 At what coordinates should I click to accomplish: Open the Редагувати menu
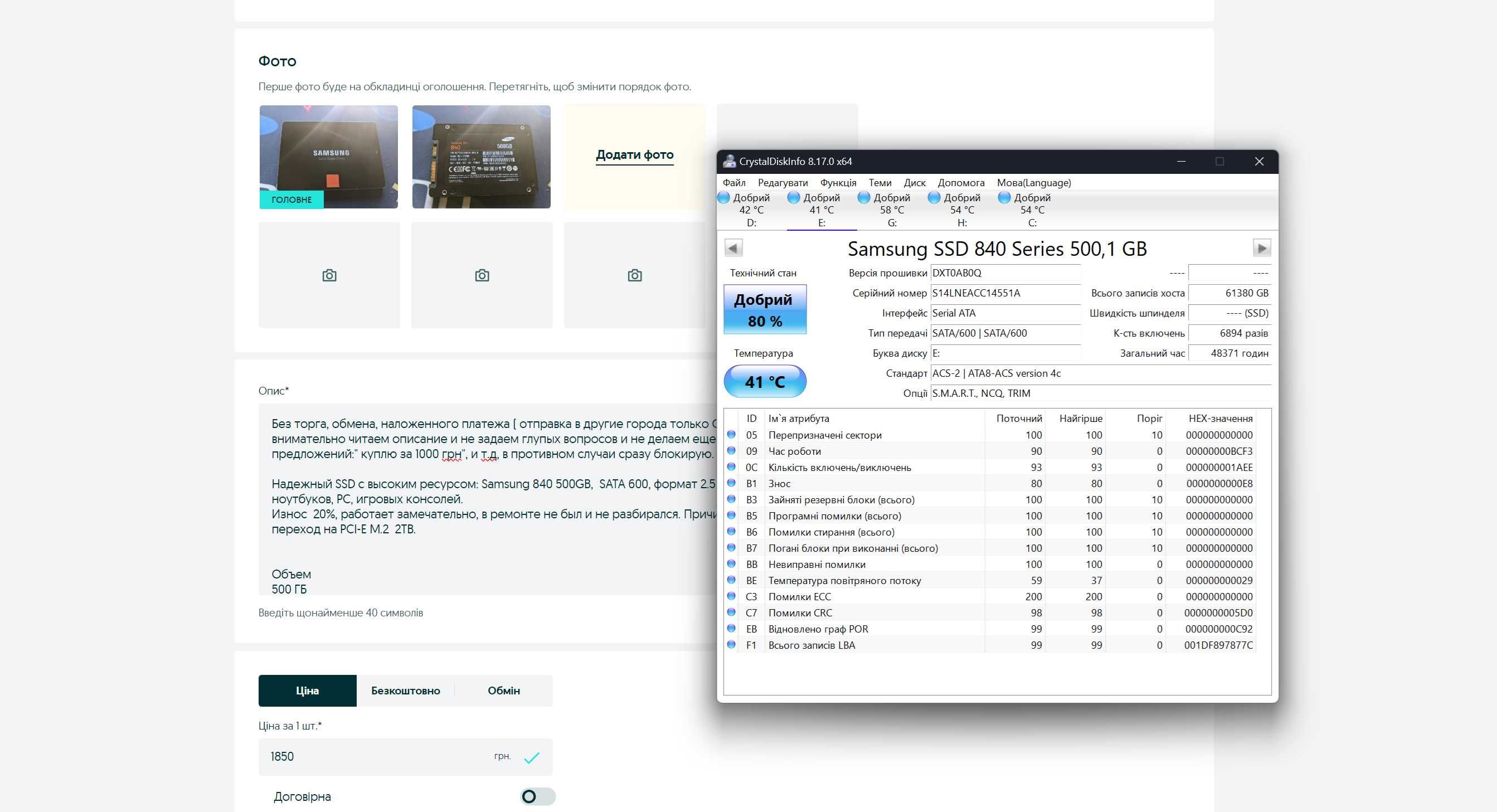[783, 182]
